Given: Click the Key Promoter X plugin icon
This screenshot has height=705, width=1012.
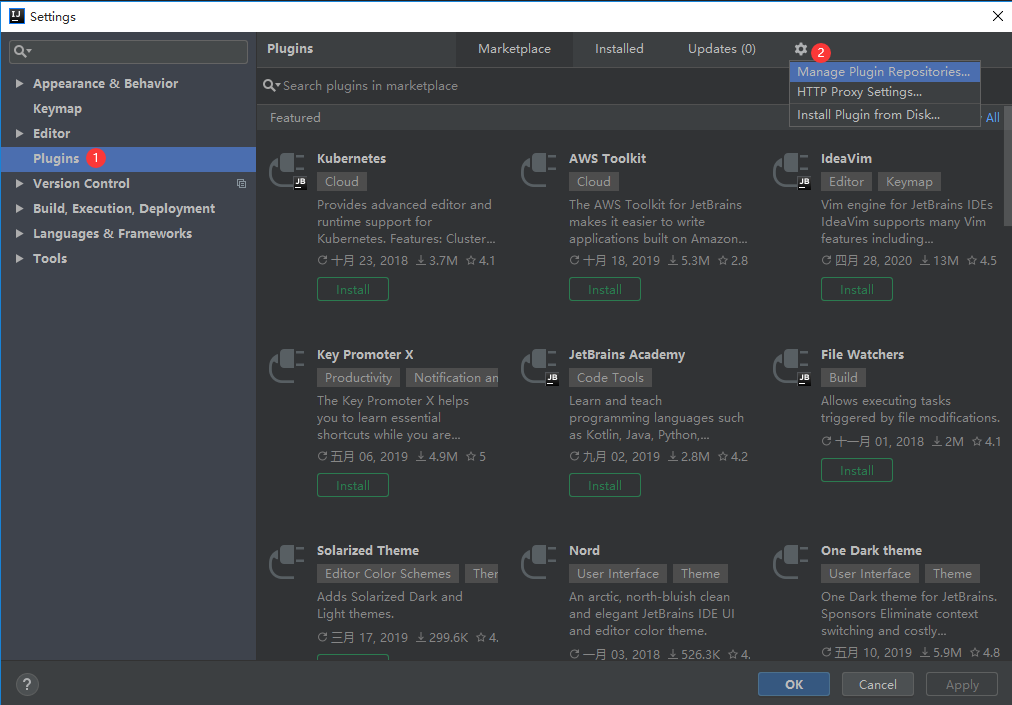Looking at the screenshot, I should point(287,366).
